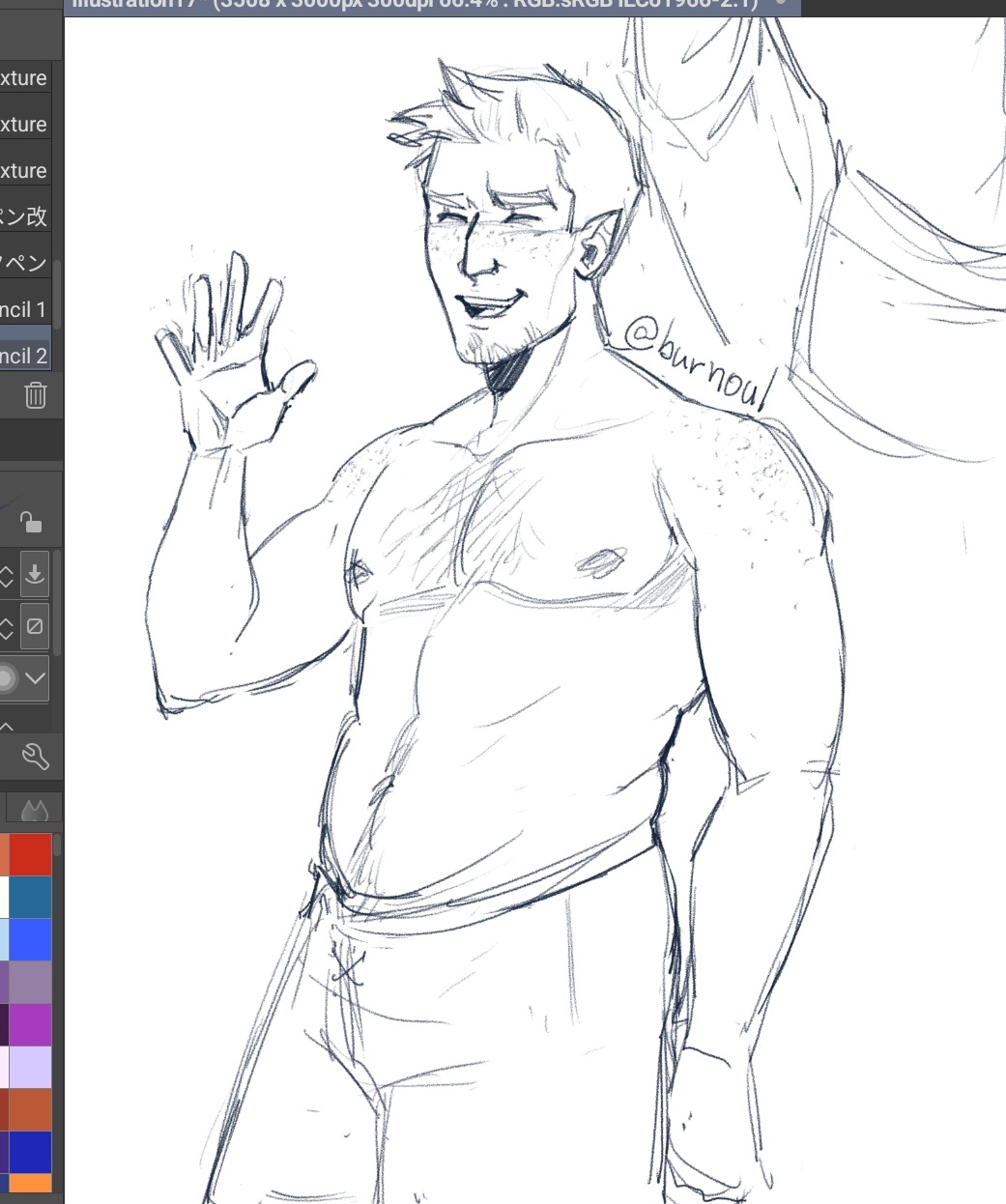Toggle the open padlock icon
1006x1204 pixels.
tap(31, 523)
